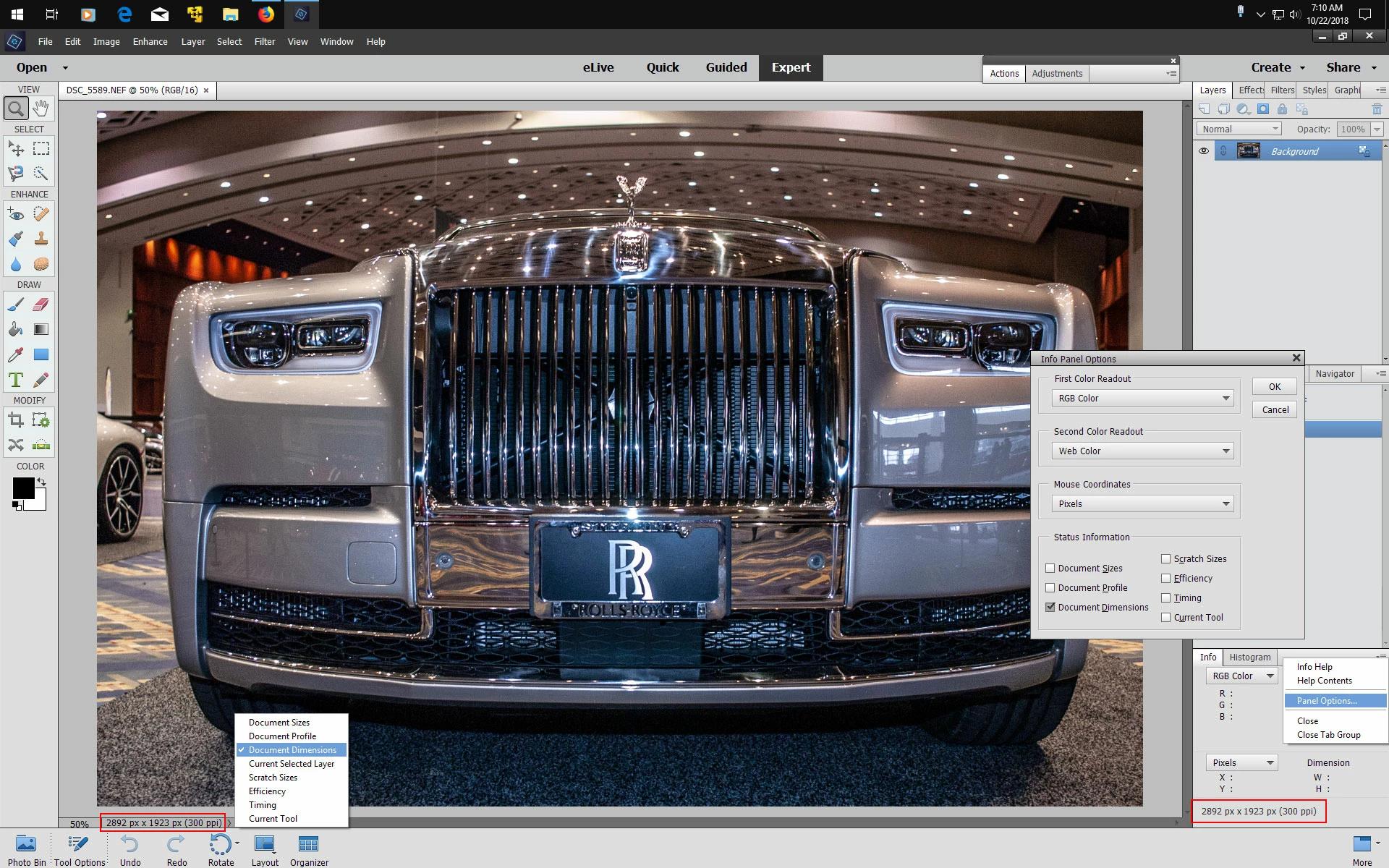Open the layer blend mode Normal dropdown
This screenshot has height=868, width=1389.
tap(1239, 129)
